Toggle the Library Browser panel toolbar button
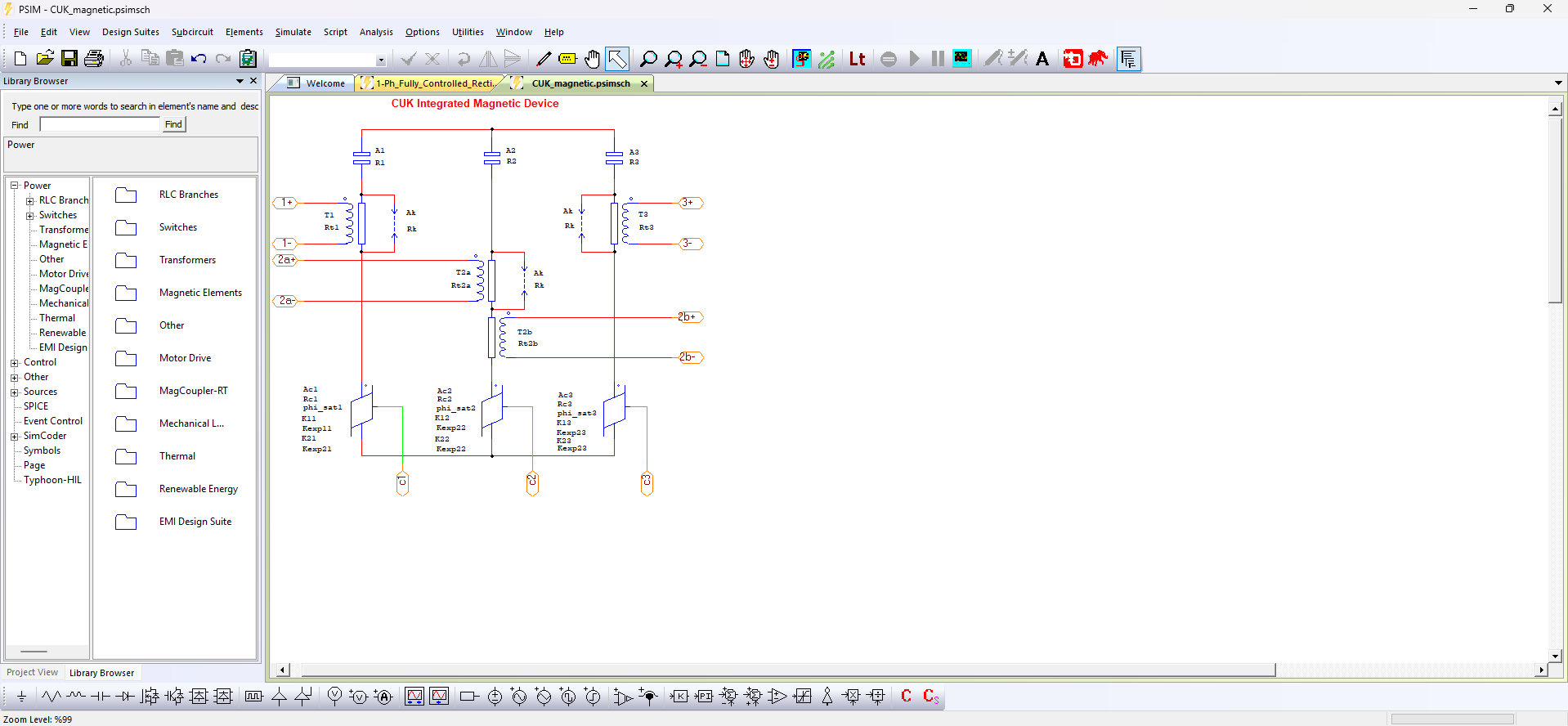 [1128, 59]
